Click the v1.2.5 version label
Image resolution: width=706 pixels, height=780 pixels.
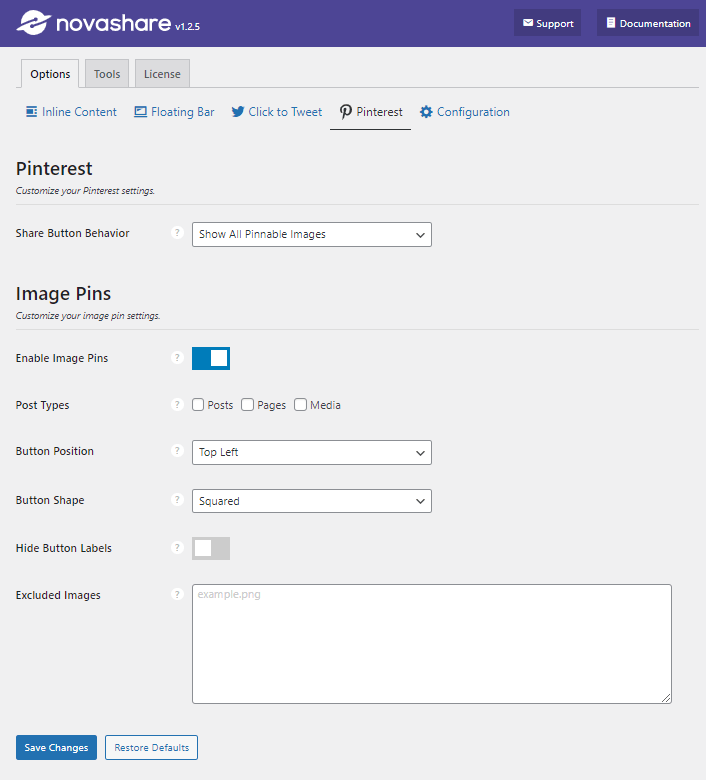click(x=187, y=26)
